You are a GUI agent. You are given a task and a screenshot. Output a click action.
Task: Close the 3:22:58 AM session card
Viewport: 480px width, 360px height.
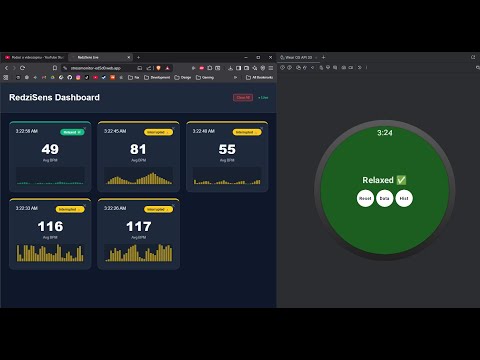[x=85, y=128]
